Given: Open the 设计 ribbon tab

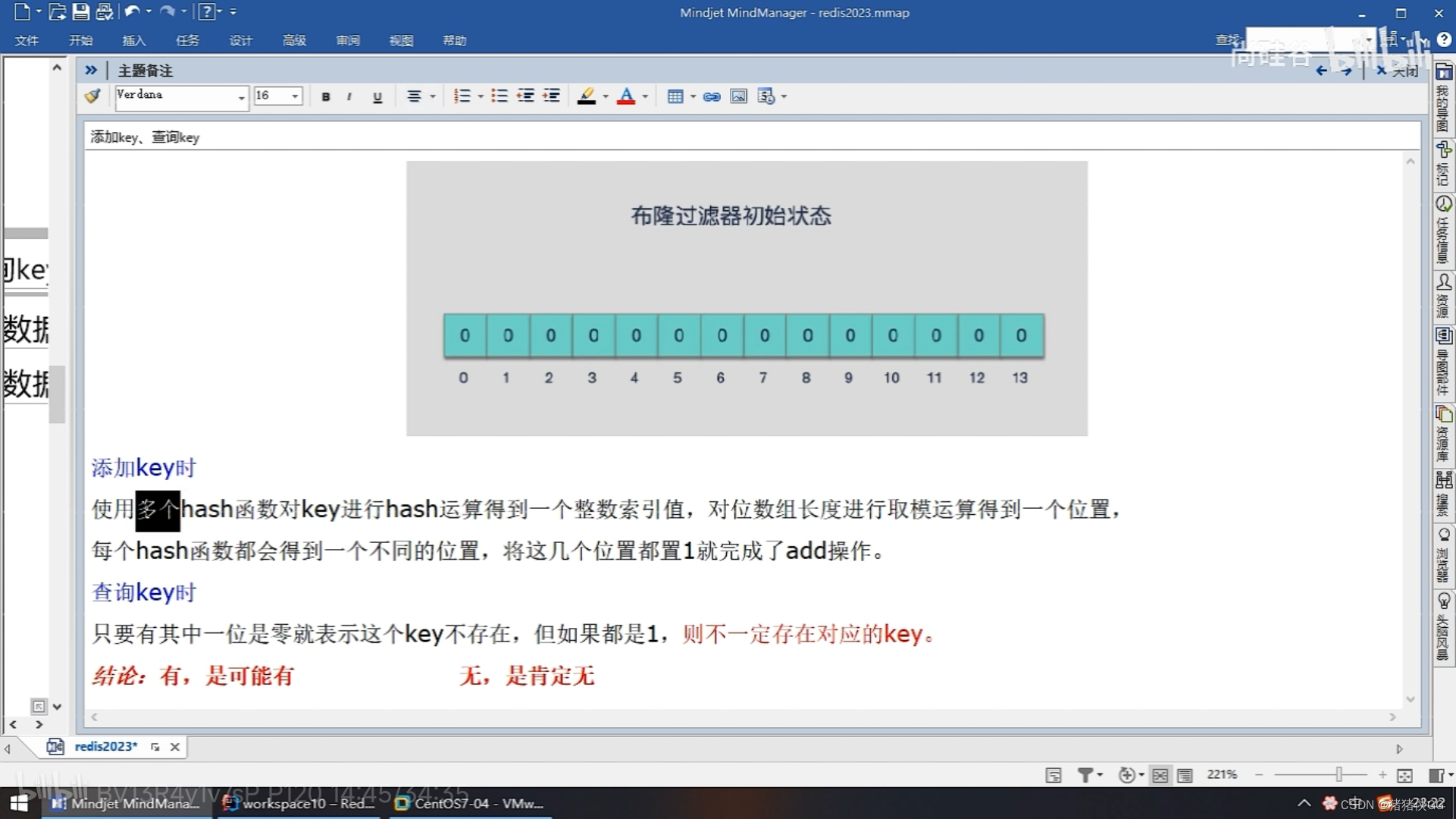Looking at the screenshot, I should coord(240,40).
